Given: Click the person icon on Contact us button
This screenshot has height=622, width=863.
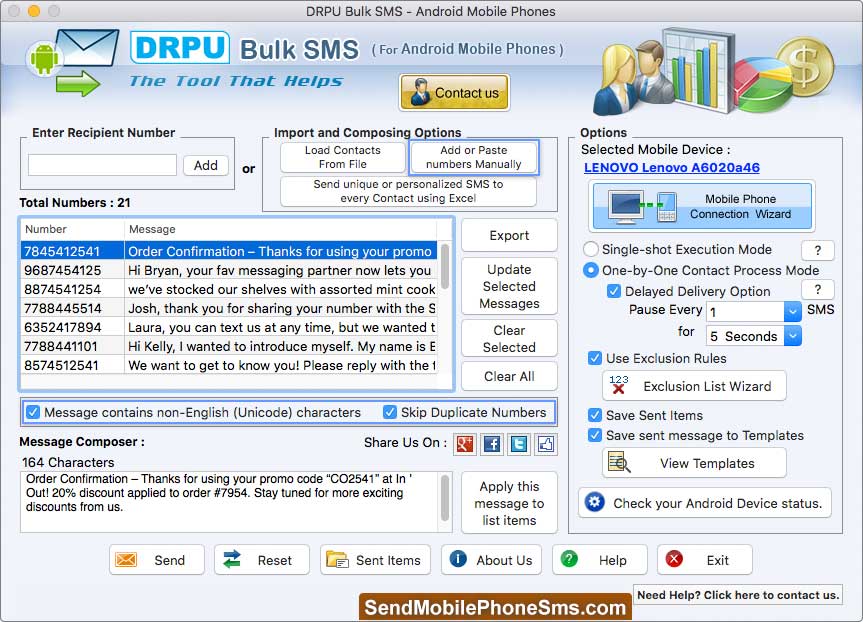Looking at the screenshot, I should (421, 92).
